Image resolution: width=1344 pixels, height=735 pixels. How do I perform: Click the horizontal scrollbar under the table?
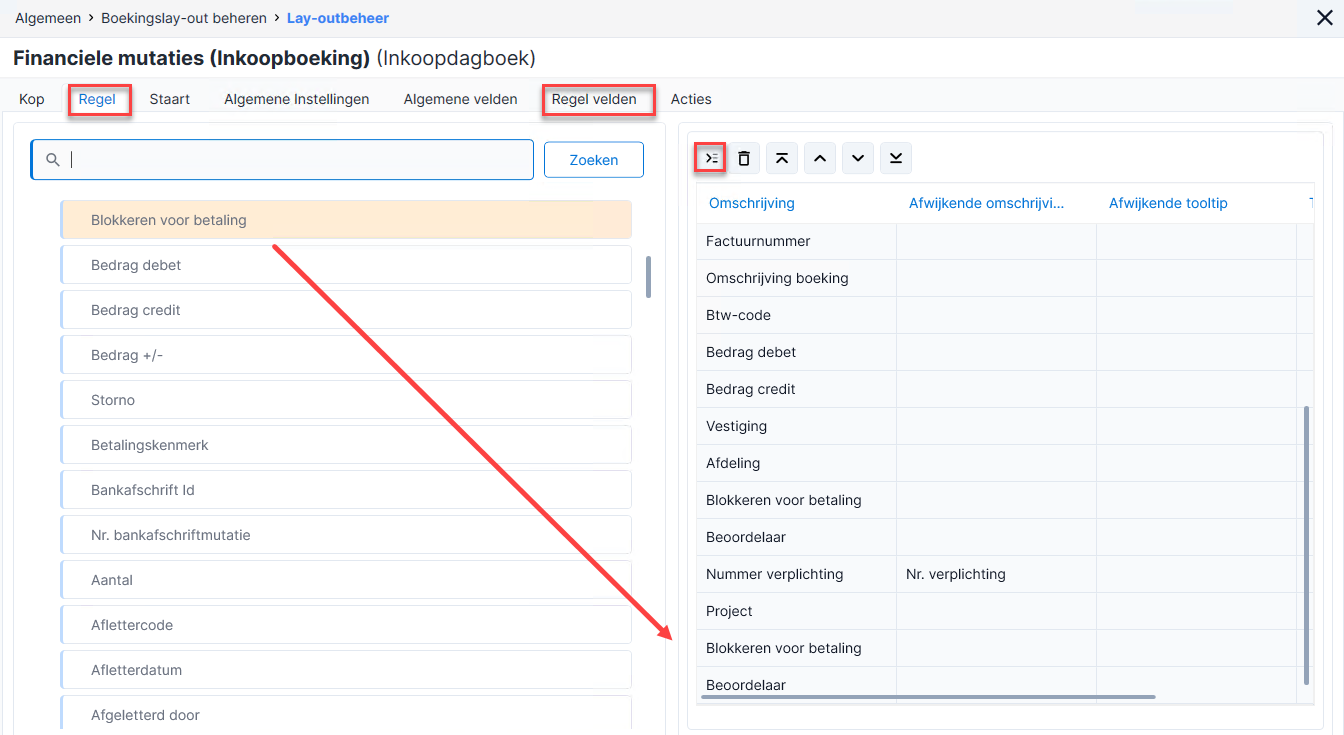[x=927, y=697]
